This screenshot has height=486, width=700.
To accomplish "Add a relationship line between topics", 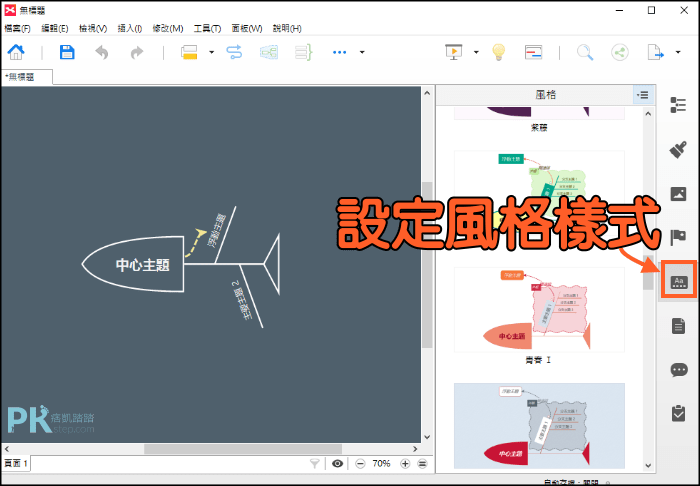I will (x=234, y=52).
